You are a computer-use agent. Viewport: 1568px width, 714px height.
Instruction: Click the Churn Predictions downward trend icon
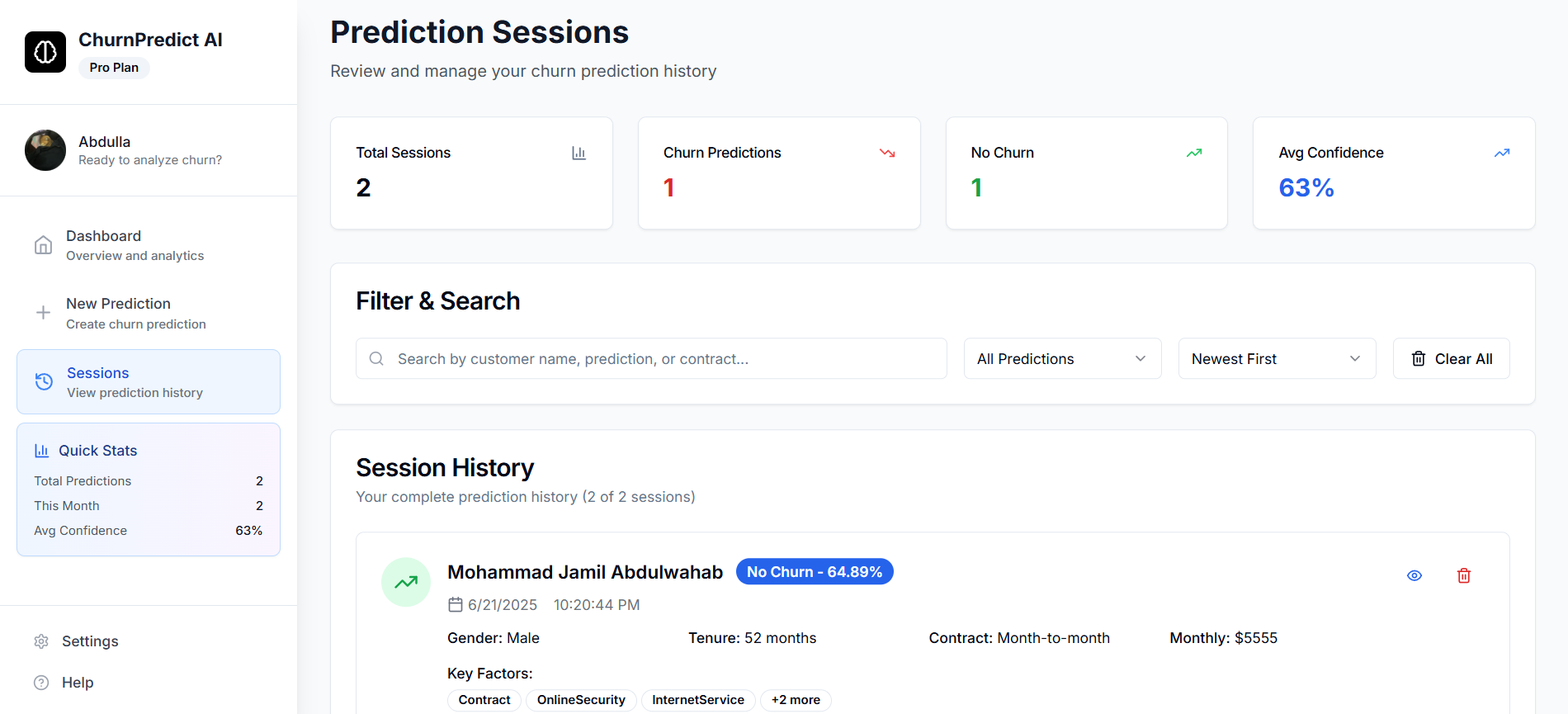pyautogui.click(x=887, y=153)
